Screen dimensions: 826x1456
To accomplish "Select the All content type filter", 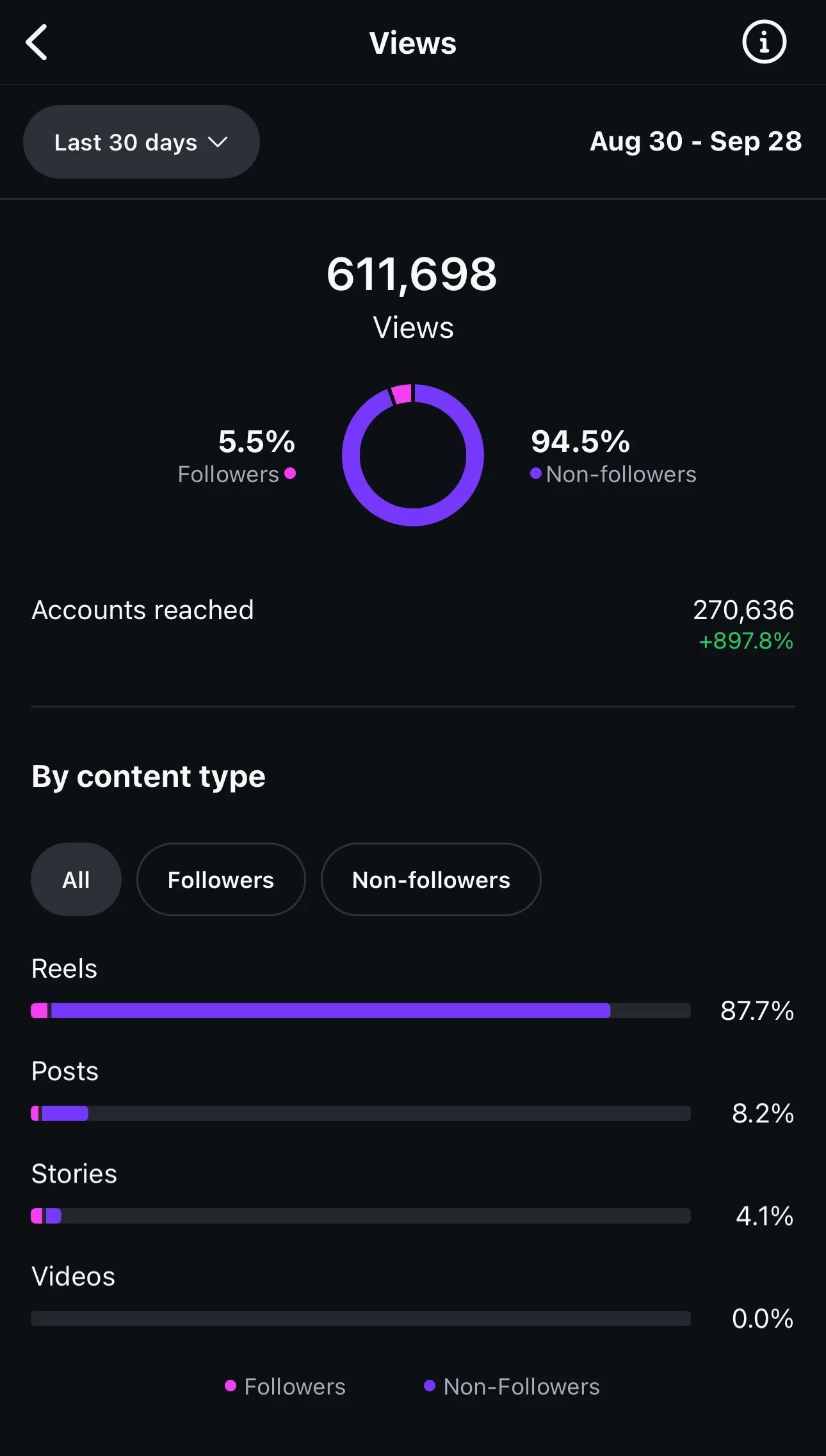I will pos(76,879).
